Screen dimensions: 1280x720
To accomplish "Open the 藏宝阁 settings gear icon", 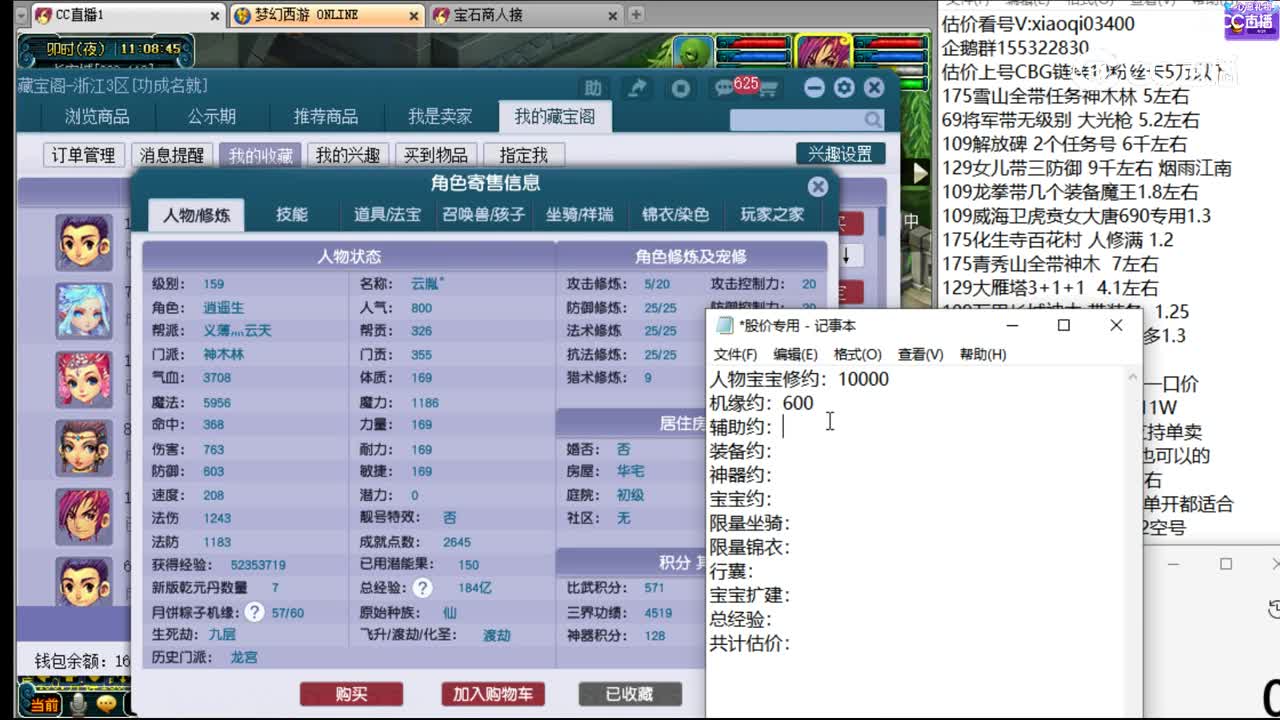I will point(846,89).
